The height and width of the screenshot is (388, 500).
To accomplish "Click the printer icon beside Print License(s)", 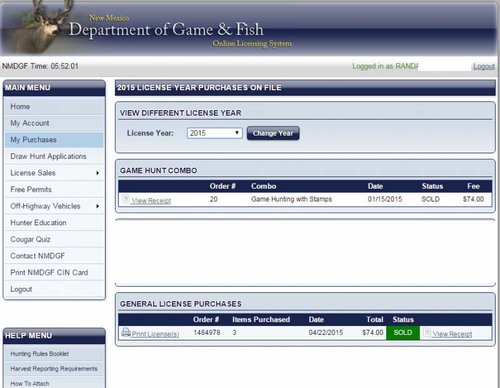I will pyautogui.click(x=126, y=332).
